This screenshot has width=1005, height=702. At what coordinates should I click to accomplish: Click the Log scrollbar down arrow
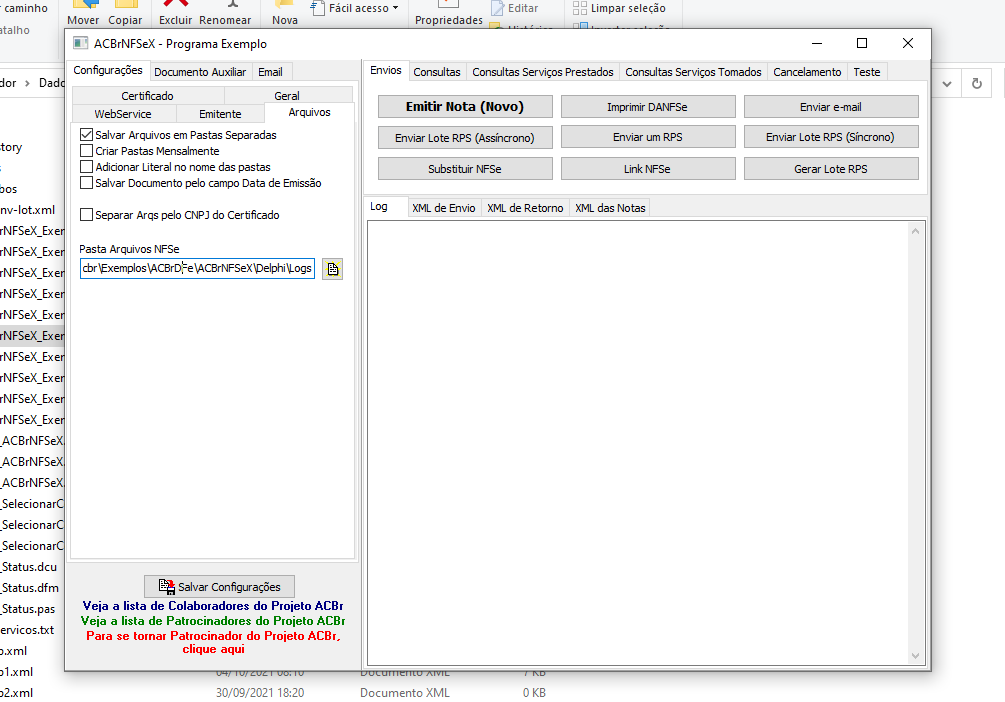click(915, 655)
